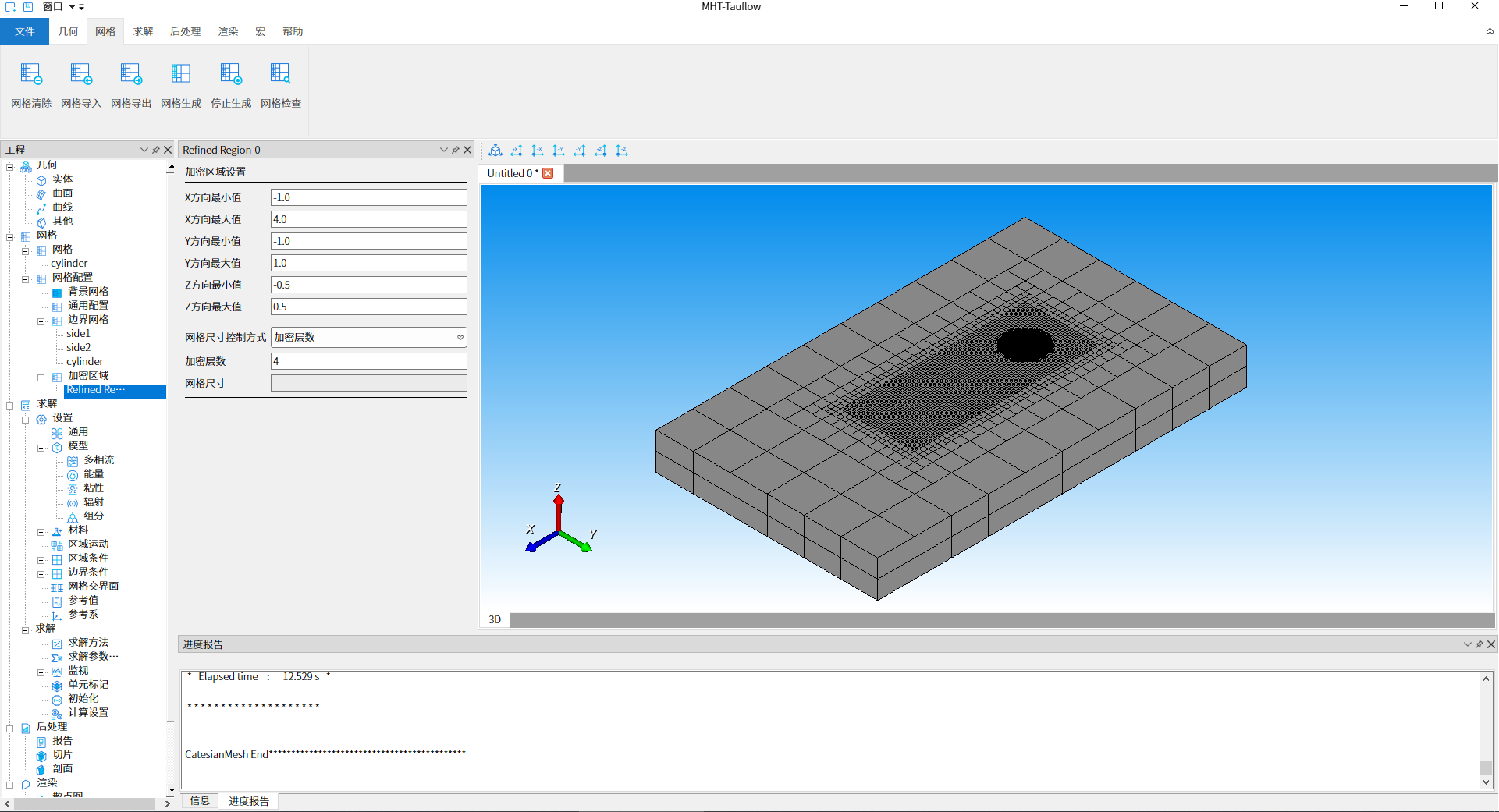Switch to the 信息 tab at the bottom
This screenshot has height=812, width=1499.
(x=200, y=801)
